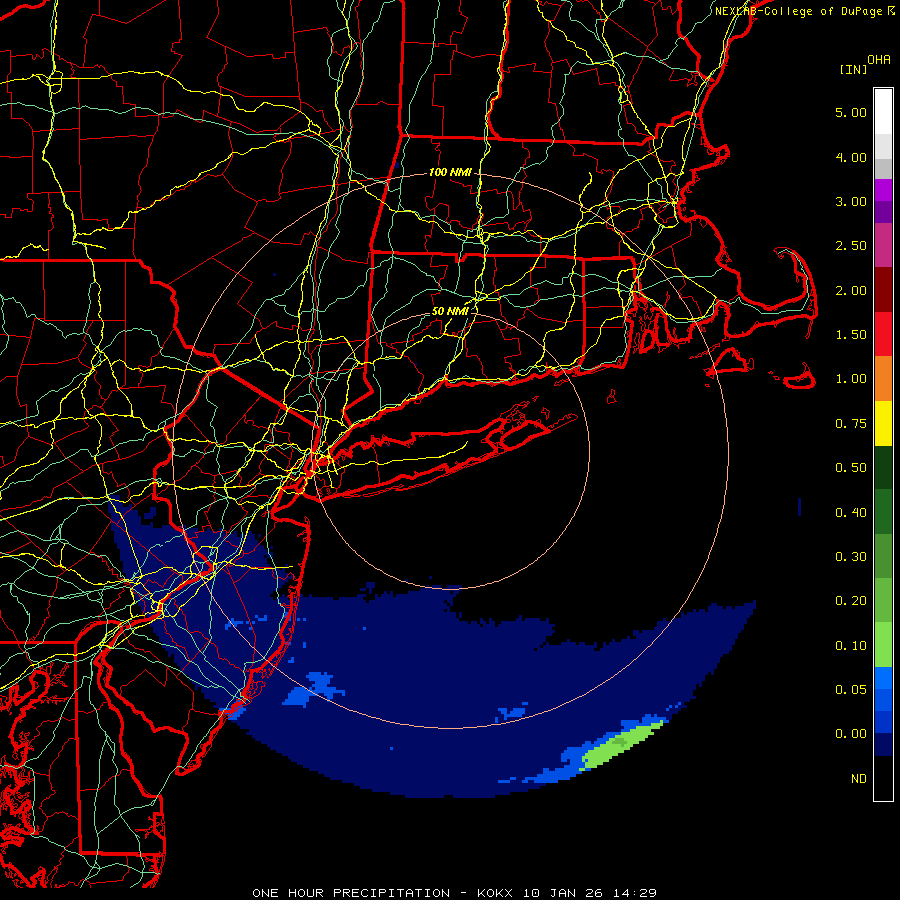Click the yellow swatch beside 0.75

(x=883, y=423)
